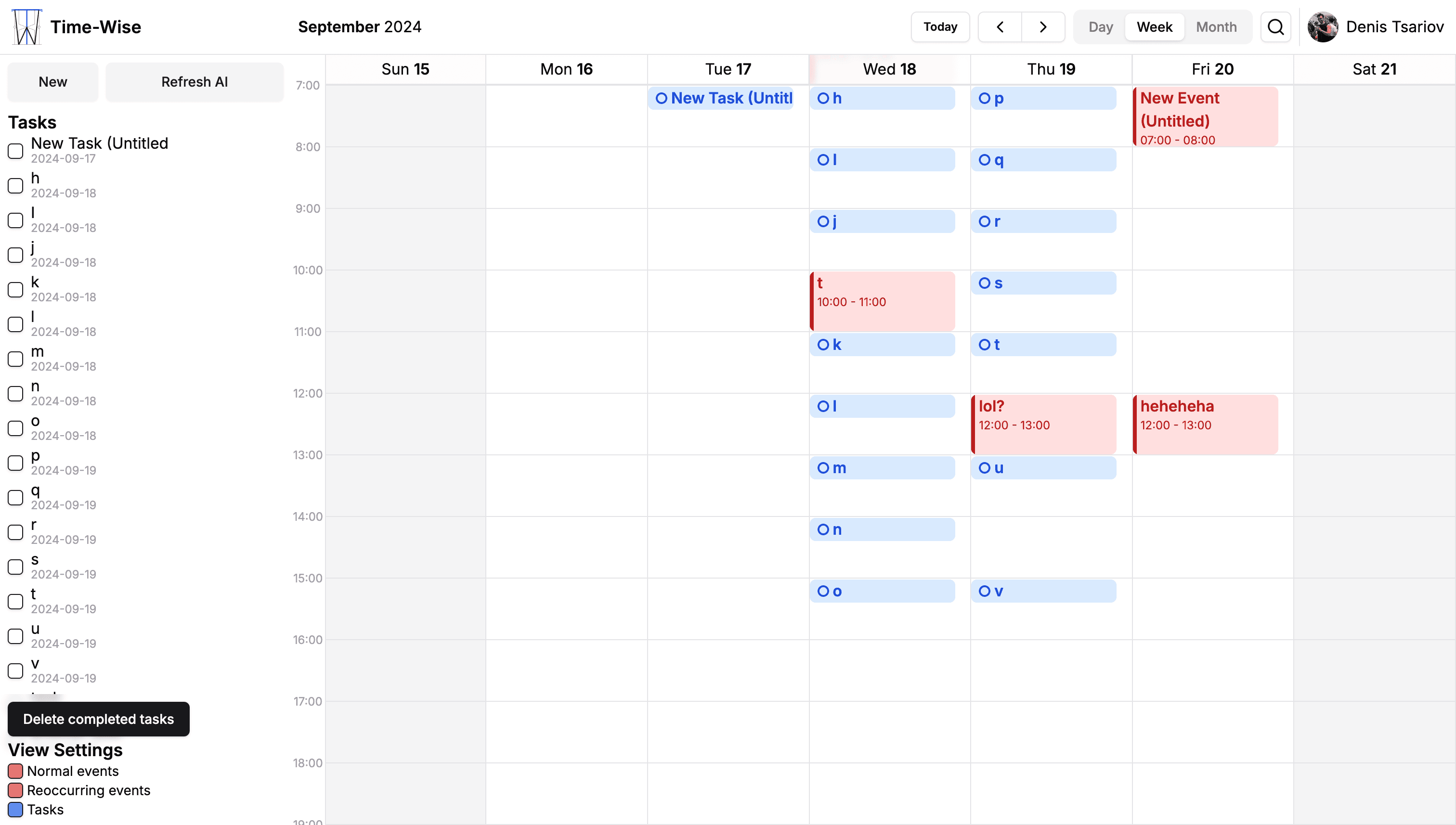Screen dimensions: 1456x825
Task: Open the 'lol?' event on Thursday
Action: click(1043, 424)
